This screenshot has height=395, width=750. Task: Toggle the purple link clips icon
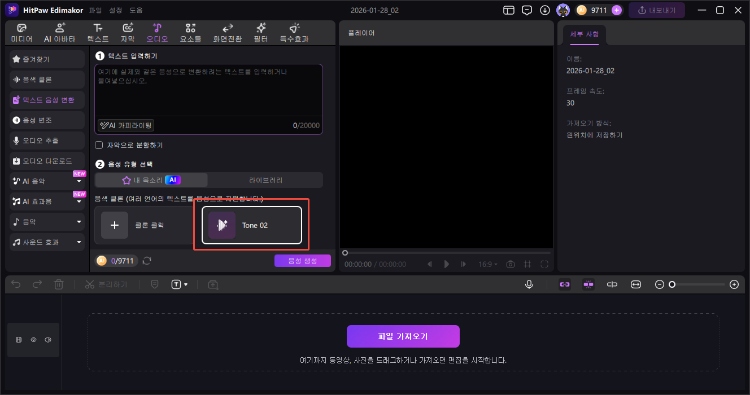click(x=565, y=285)
